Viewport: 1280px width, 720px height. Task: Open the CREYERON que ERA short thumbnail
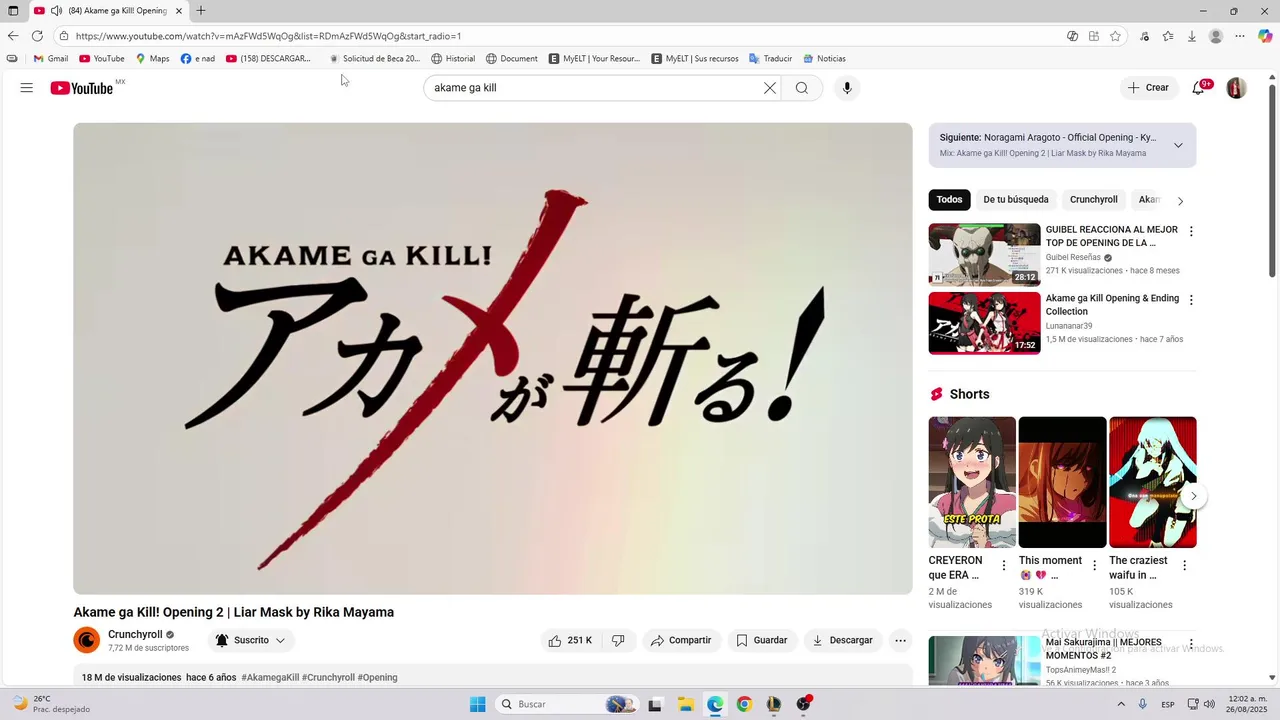972,482
